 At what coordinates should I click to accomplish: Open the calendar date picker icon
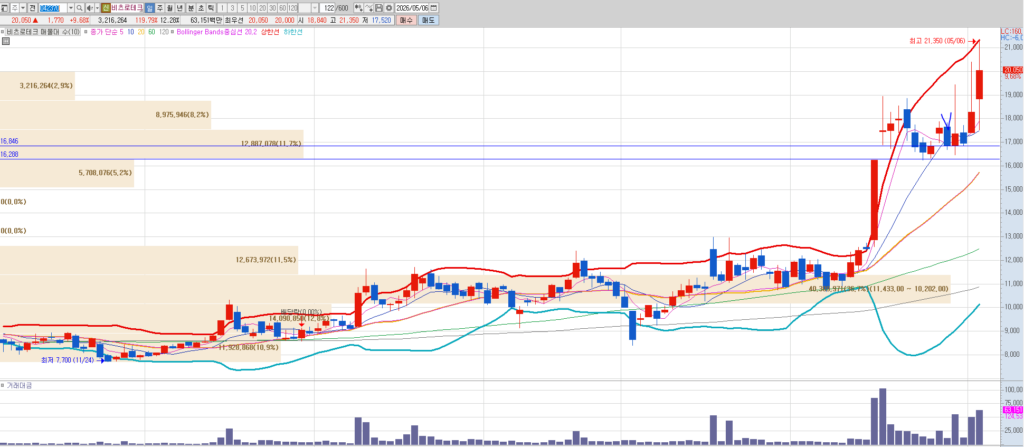pyautogui.click(x=434, y=8)
